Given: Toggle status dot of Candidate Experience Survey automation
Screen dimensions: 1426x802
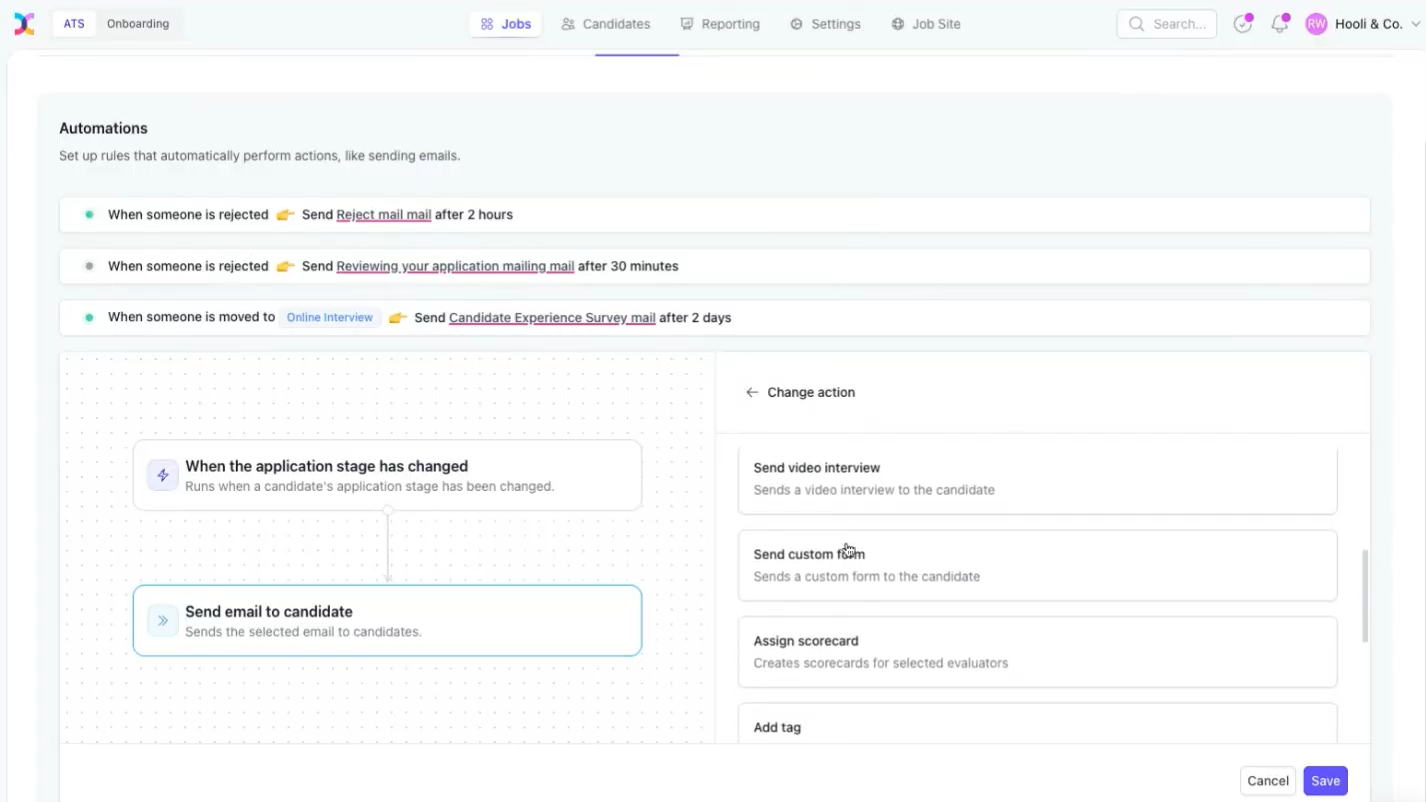Looking at the screenshot, I should [89, 317].
